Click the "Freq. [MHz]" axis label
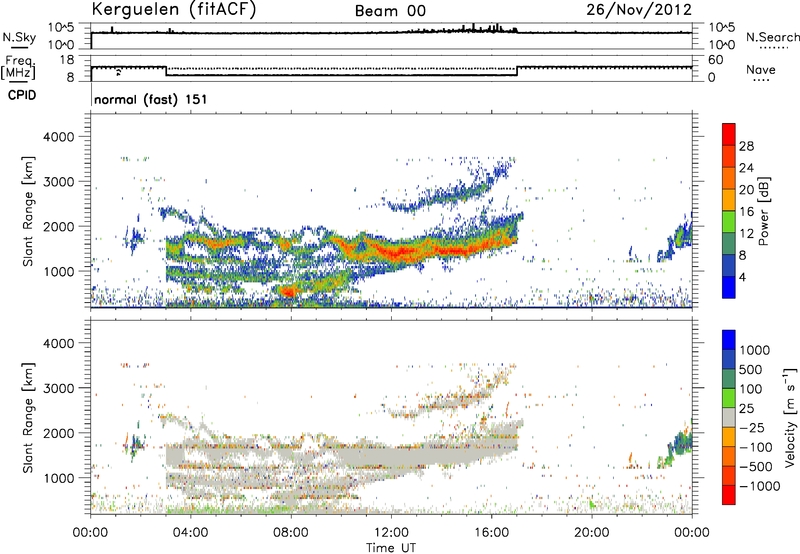Screen dimensions: 800x554 19,67
